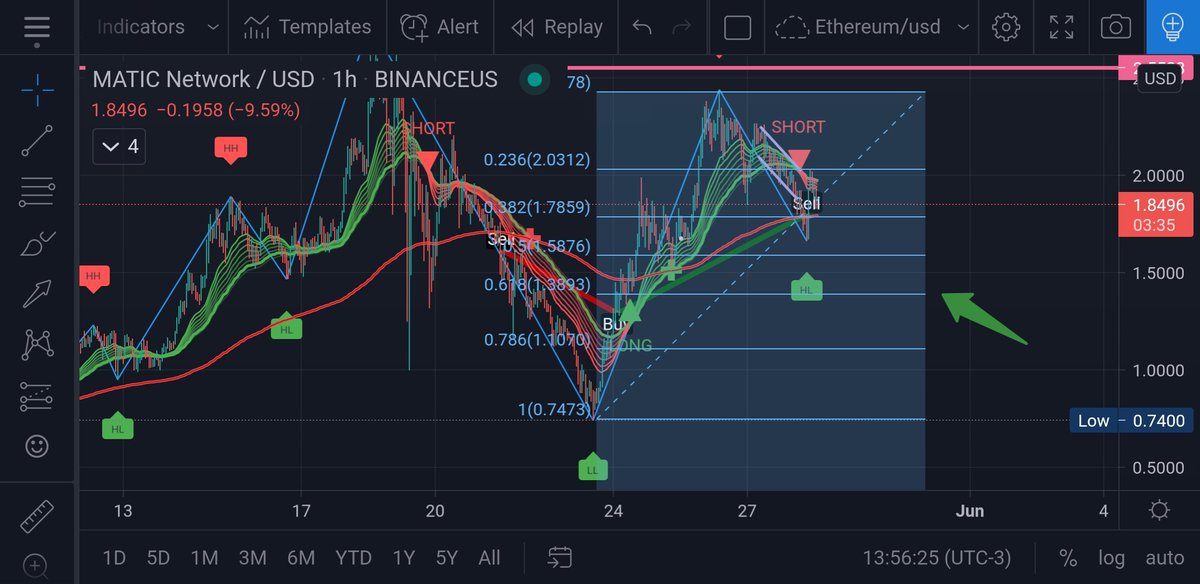Redo the last chart action
Image resolution: width=1200 pixels, height=584 pixels.
coord(682,27)
